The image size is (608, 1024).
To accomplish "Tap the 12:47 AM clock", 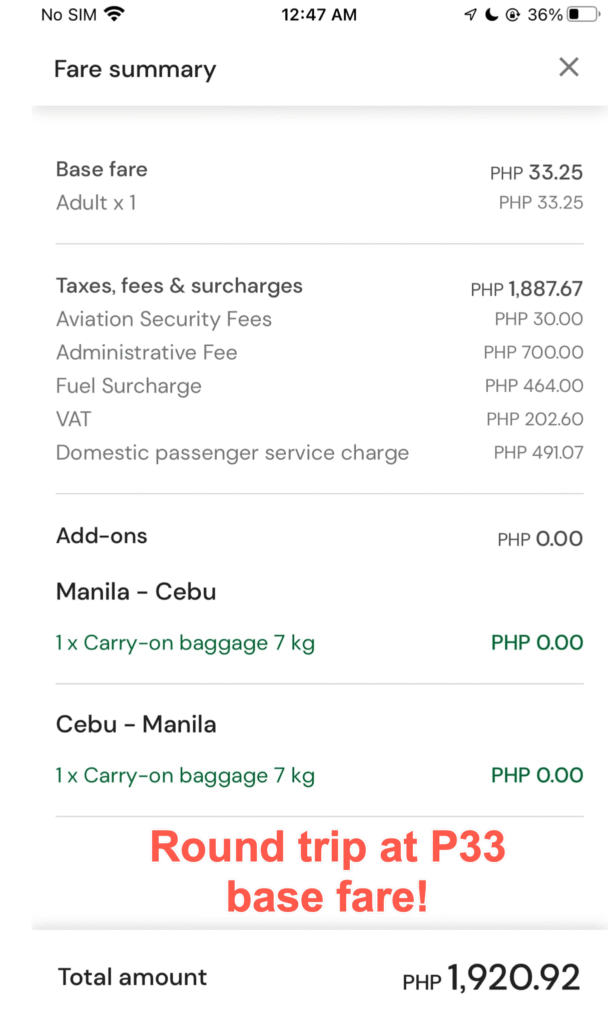I will coord(319,14).
